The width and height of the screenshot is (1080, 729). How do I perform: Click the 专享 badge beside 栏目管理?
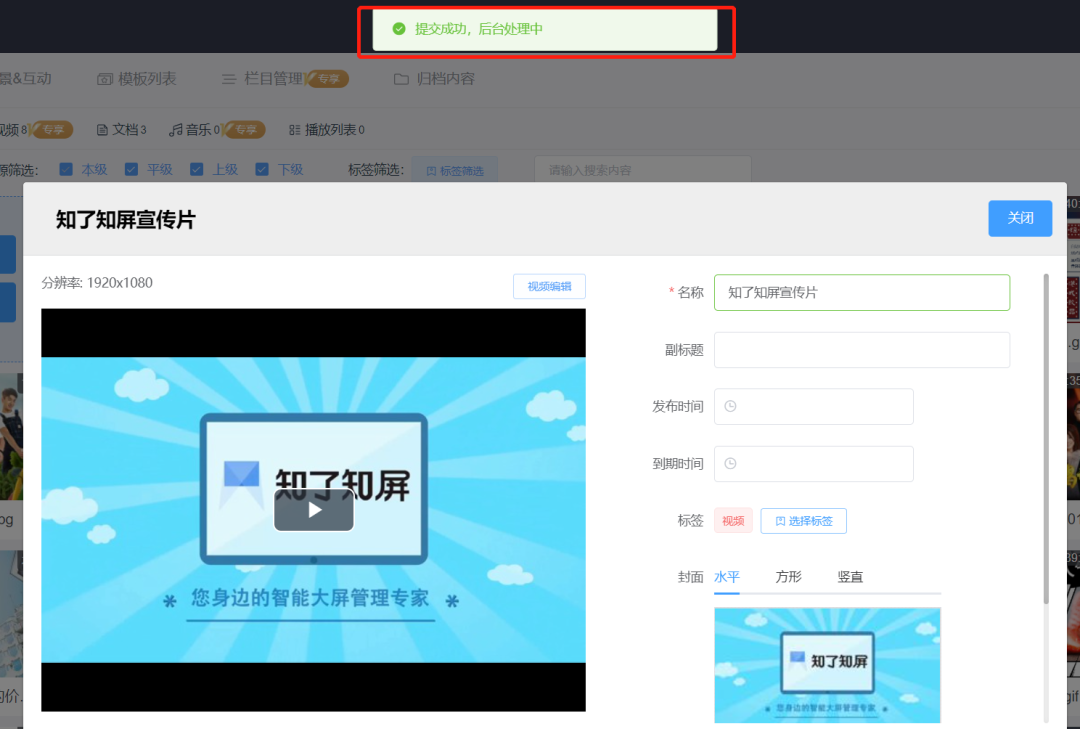click(326, 79)
